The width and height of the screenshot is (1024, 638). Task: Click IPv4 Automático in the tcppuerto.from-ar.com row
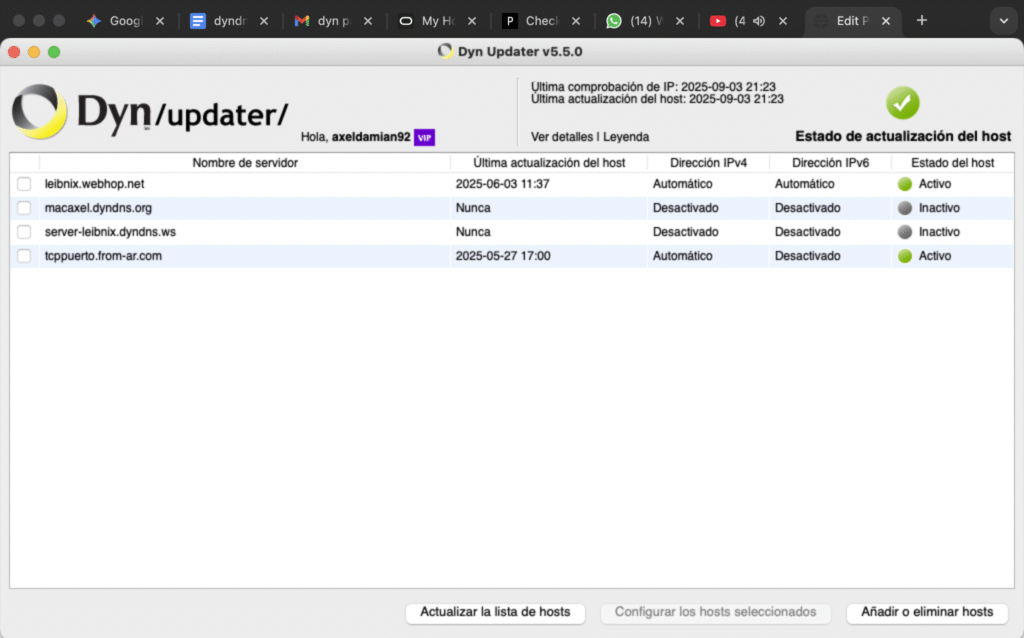coord(682,256)
